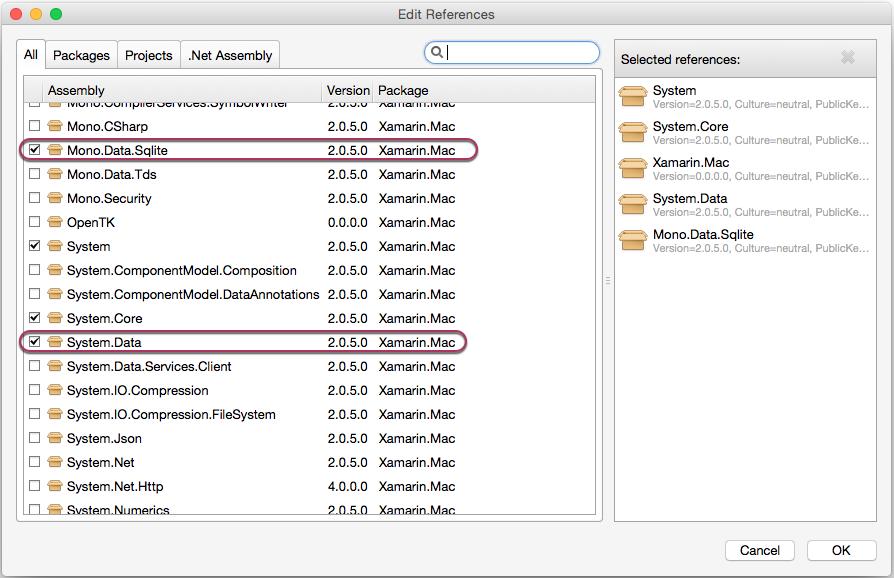The image size is (894, 578).
Task: Select System.IO.Compression.FileSystem assembly name
Action: 171,414
